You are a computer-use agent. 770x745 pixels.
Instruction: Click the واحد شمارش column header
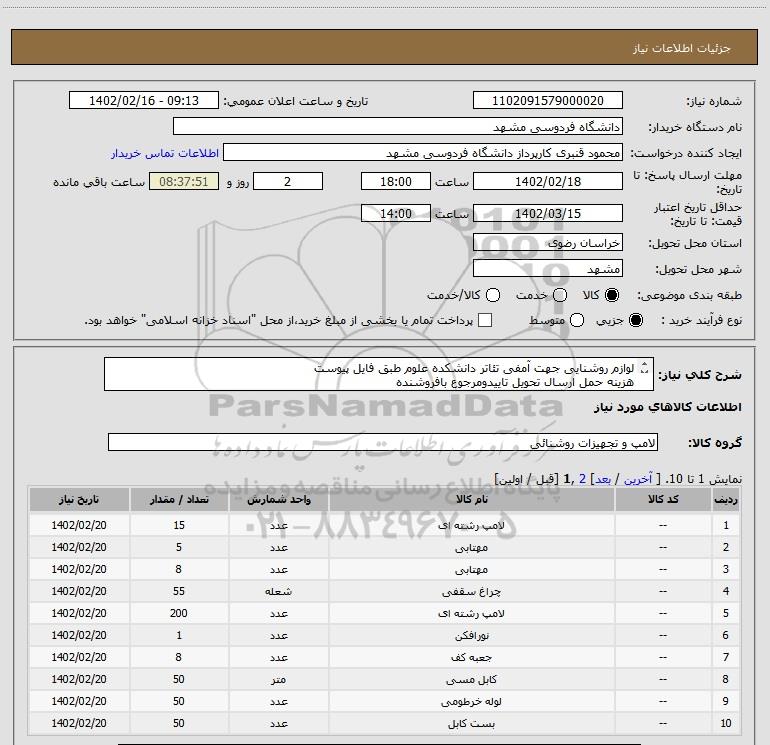[x=278, y=499]
